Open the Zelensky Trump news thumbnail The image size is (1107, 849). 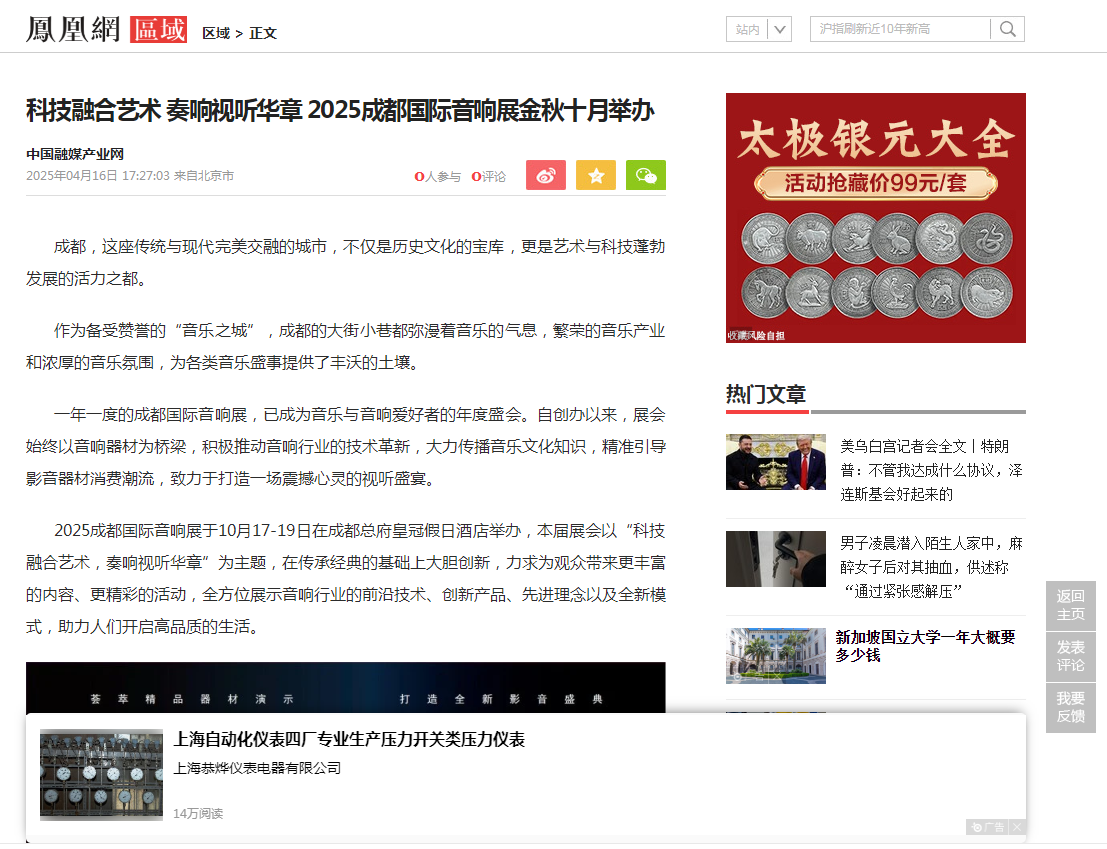(x=775, y=462)
